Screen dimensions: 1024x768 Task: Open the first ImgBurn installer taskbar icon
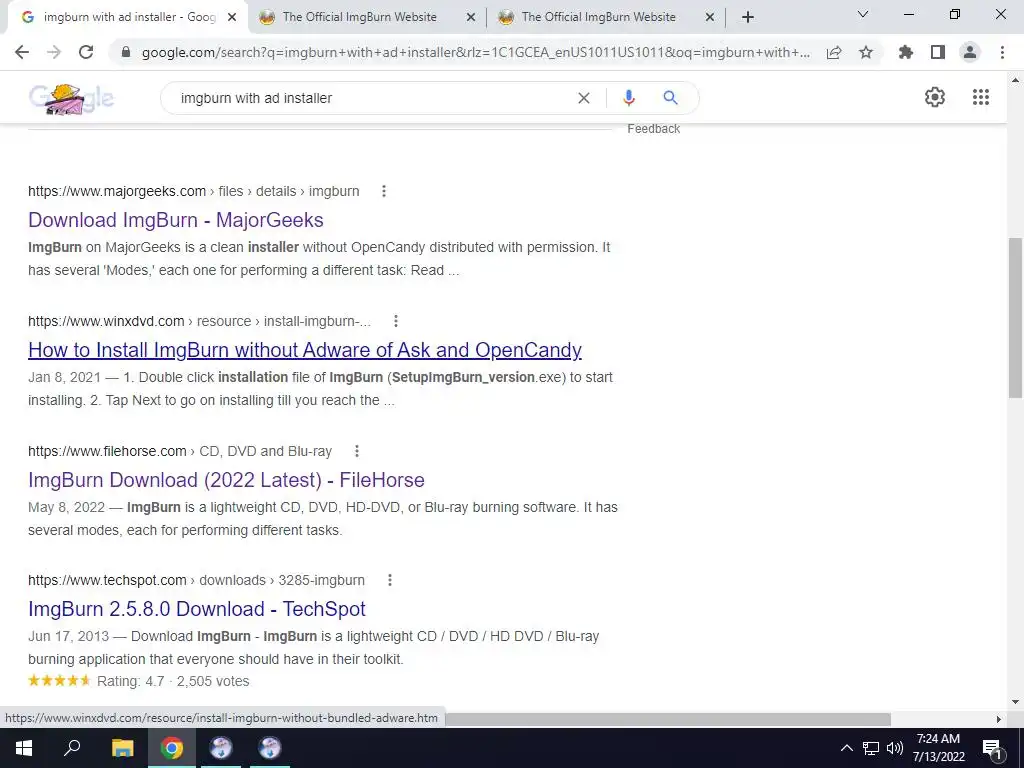coord(221,748)
